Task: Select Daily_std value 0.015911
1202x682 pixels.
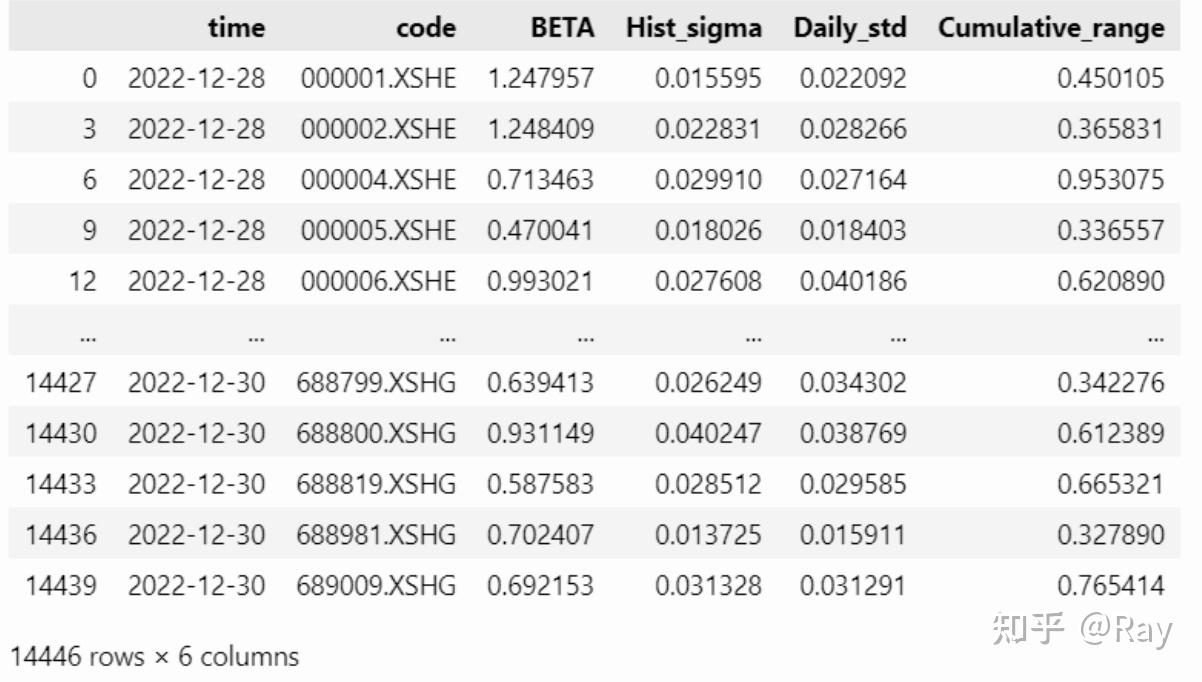Action: tap(853, 535)
